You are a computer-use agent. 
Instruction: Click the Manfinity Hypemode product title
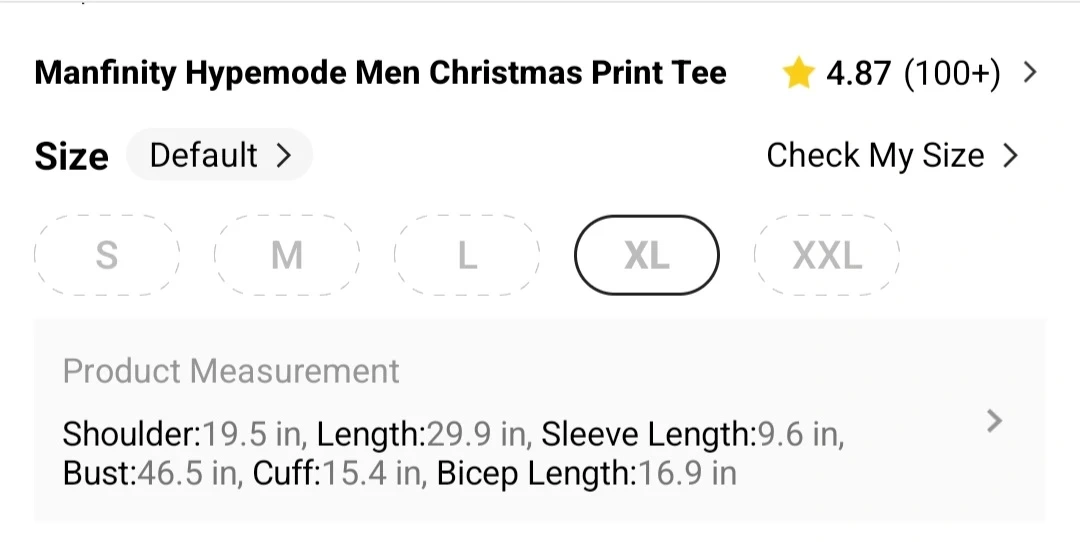(x=380, y=73)
